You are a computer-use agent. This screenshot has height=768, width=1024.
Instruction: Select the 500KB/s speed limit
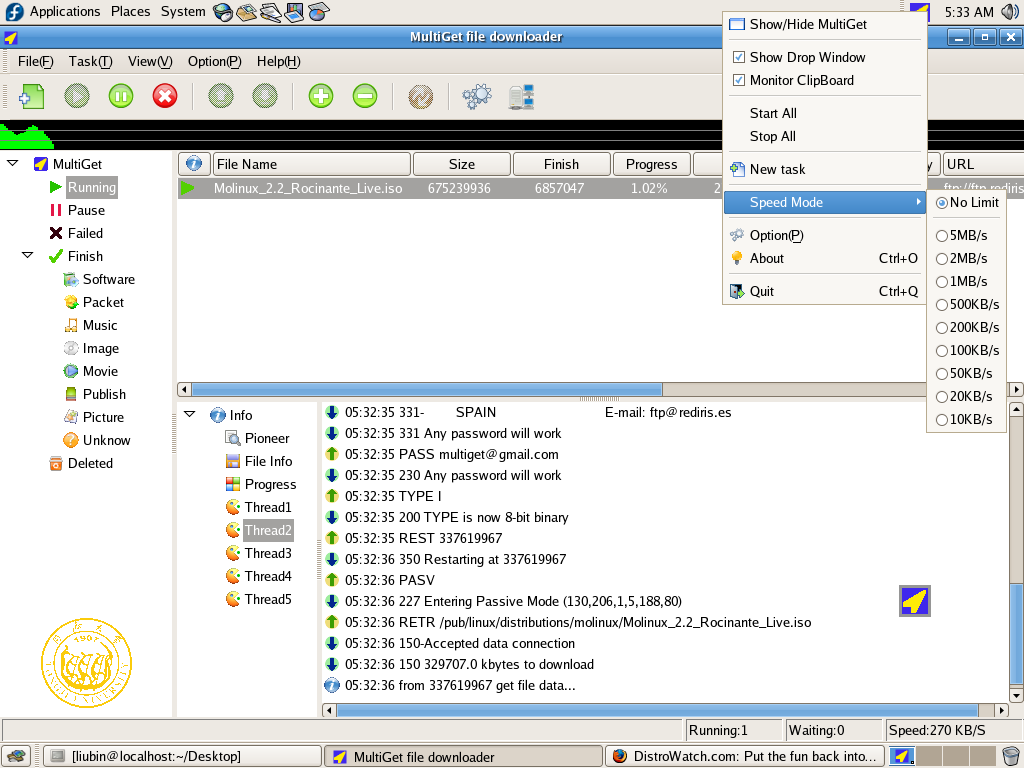coord(942,304)
